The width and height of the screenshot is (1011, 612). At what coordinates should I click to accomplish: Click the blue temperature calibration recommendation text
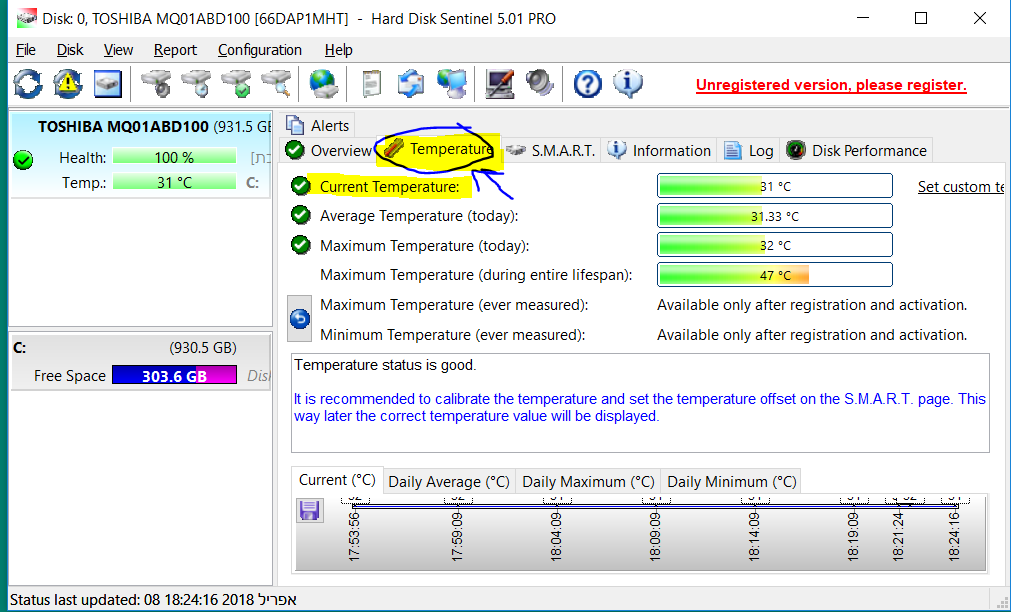click(x=640, y=407)
